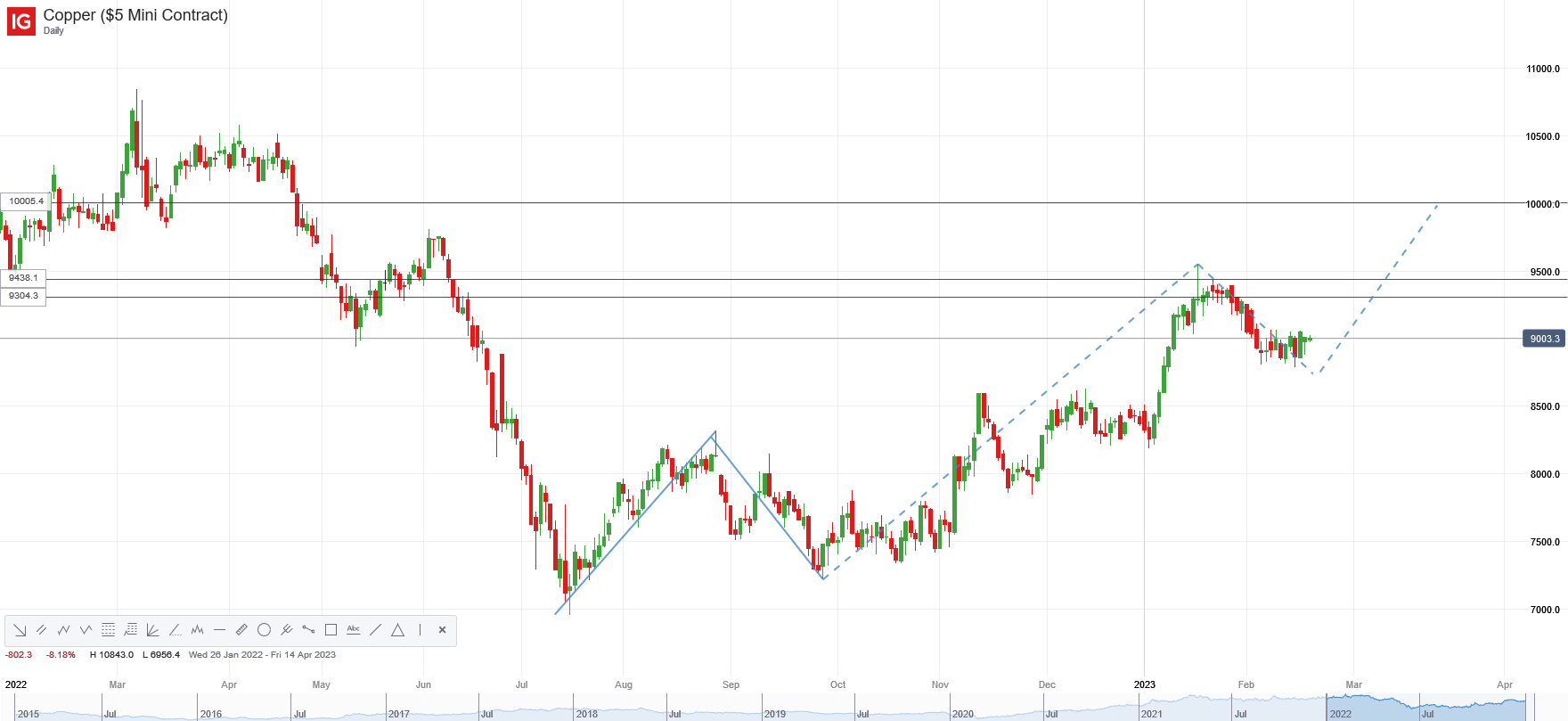Click the 10005.4 price level label
The width and height of the screenshot is (1568, 721).
(24, 201)
